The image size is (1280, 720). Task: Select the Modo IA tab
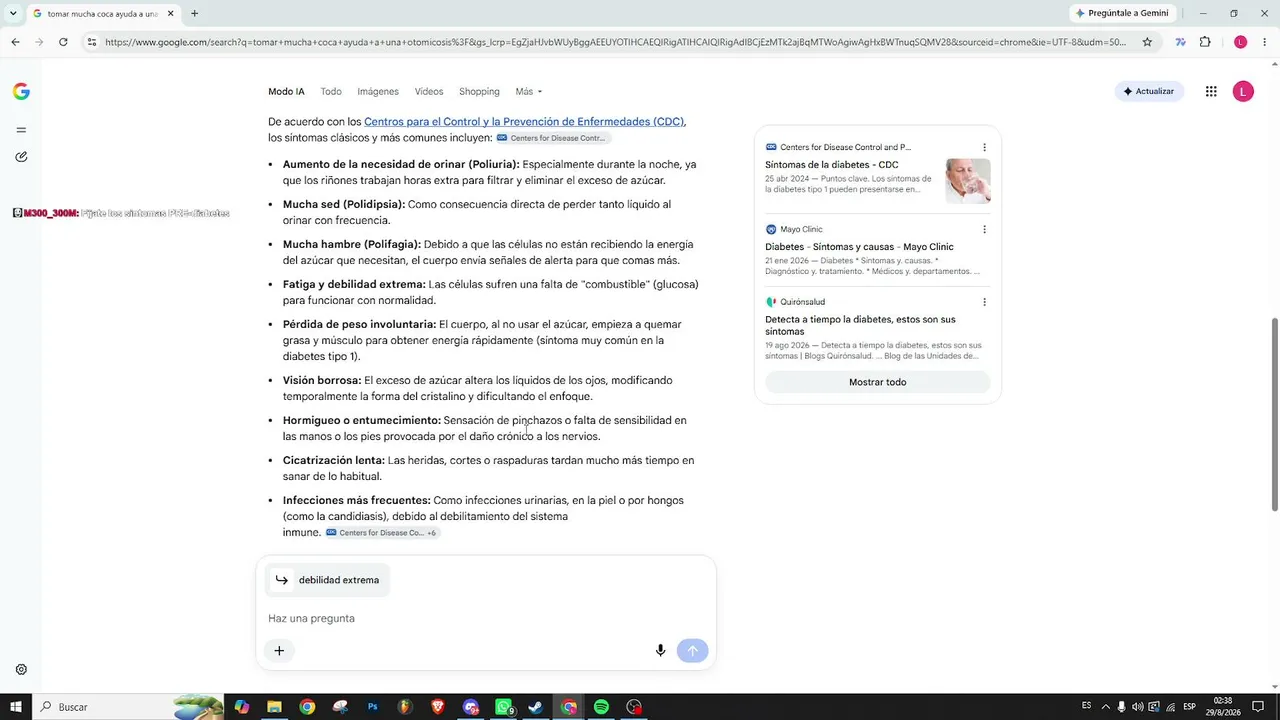tap(286, 92)
